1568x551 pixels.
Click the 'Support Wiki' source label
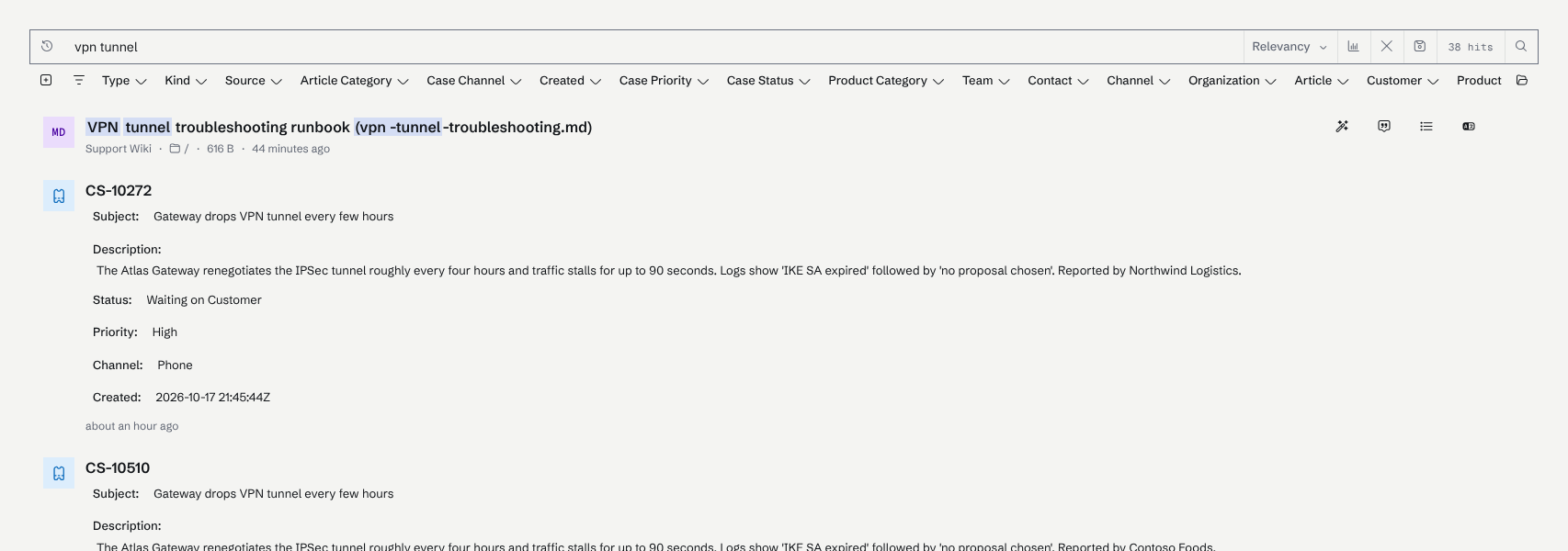(x=119, y=149)
